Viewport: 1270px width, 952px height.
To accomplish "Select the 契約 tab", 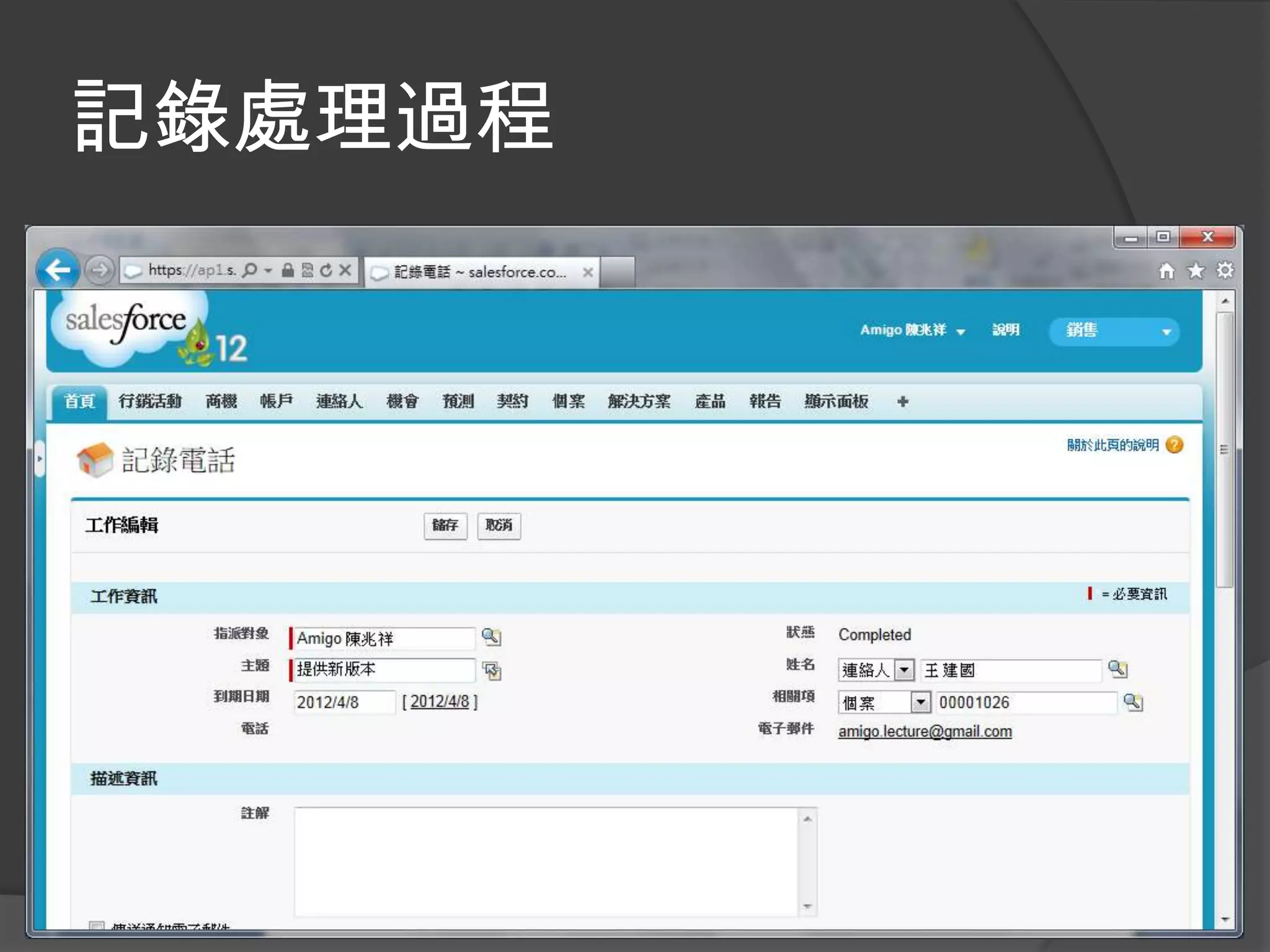I will [x=513, y=402].
